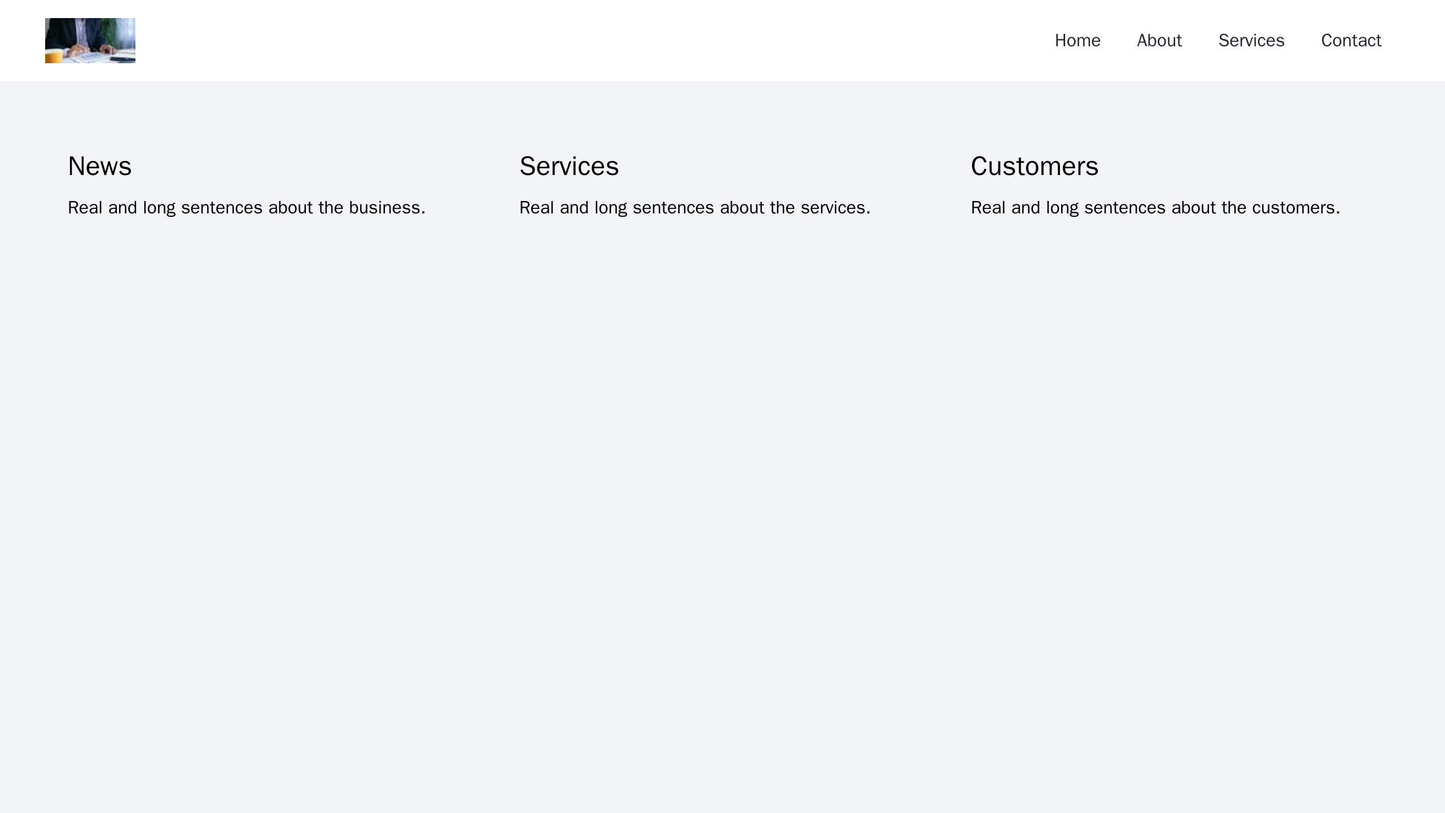Click the News section heading

99,166
